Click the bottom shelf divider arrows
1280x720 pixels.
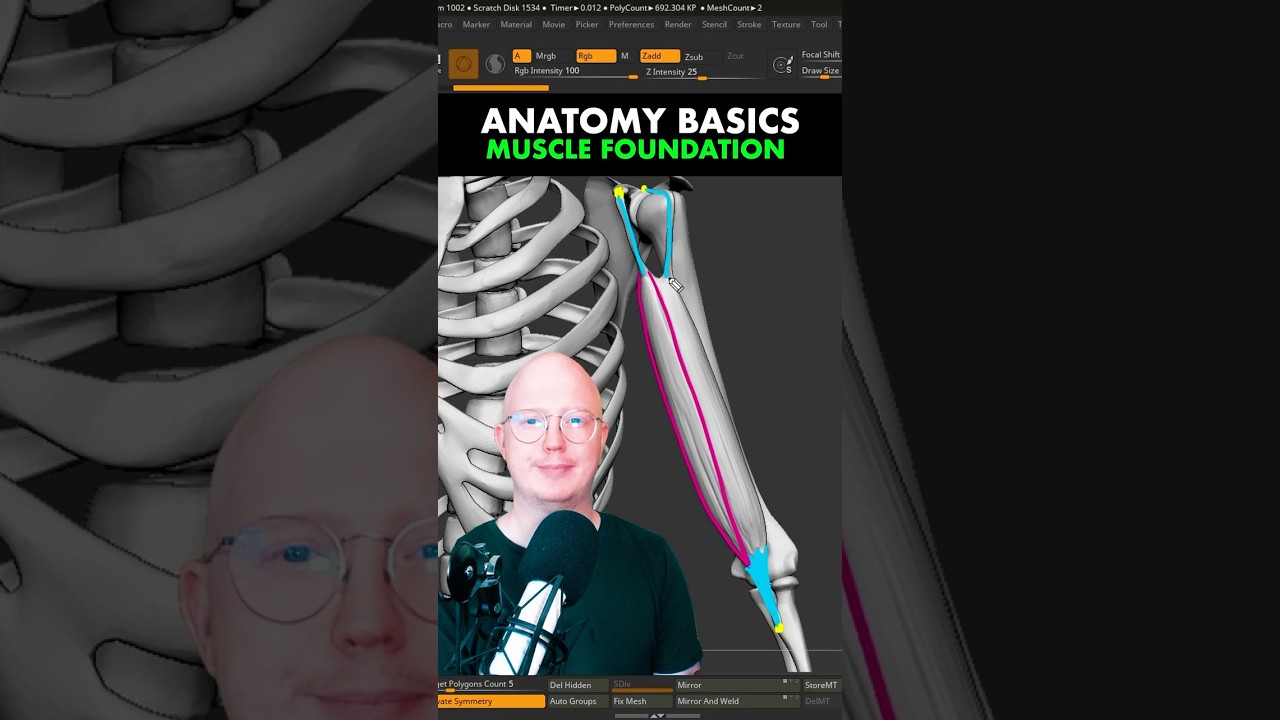click(x=657, y=716)
